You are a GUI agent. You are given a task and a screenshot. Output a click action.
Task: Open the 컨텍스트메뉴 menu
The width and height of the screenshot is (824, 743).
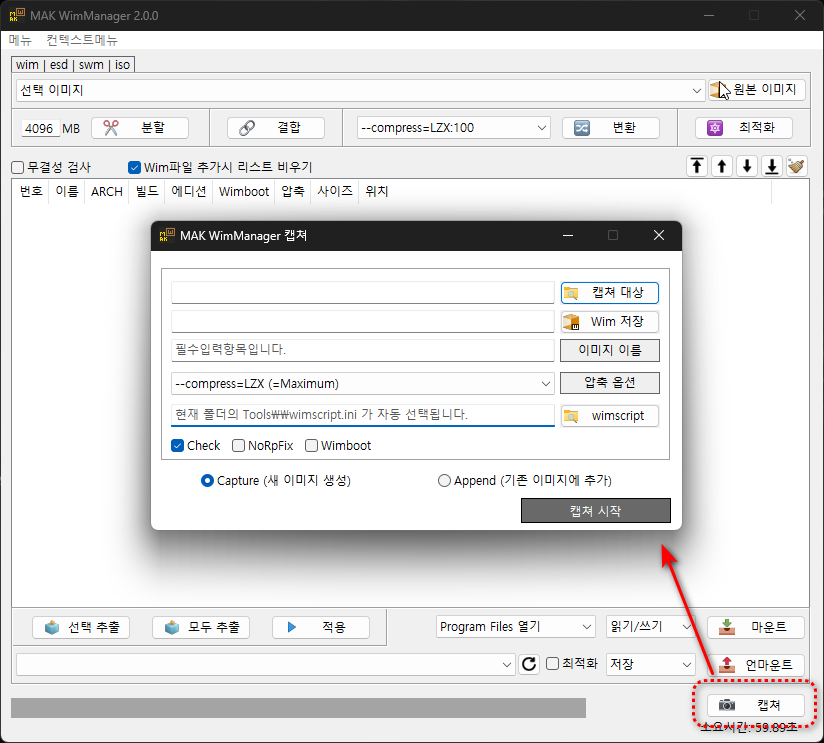[81, 40]
